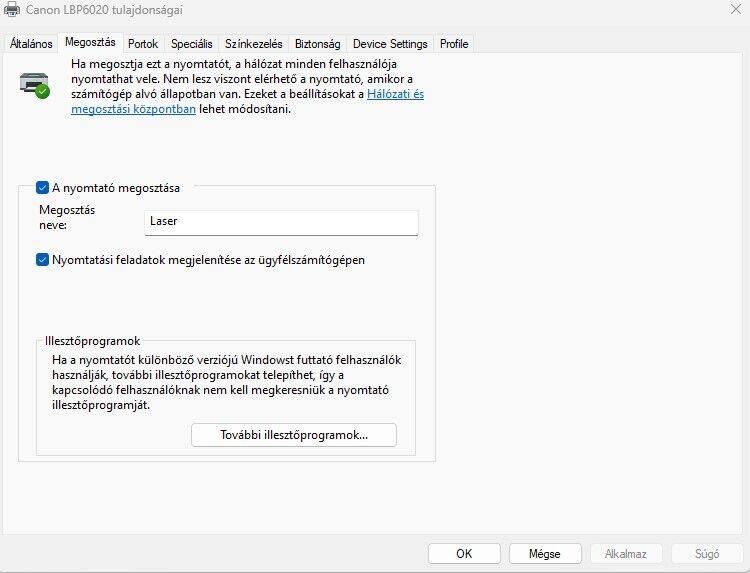Screen dimensions: 750x573
Task: Click the 'Canon LBP6020 tulajdonságai' title text
Action: pos(104,10)
